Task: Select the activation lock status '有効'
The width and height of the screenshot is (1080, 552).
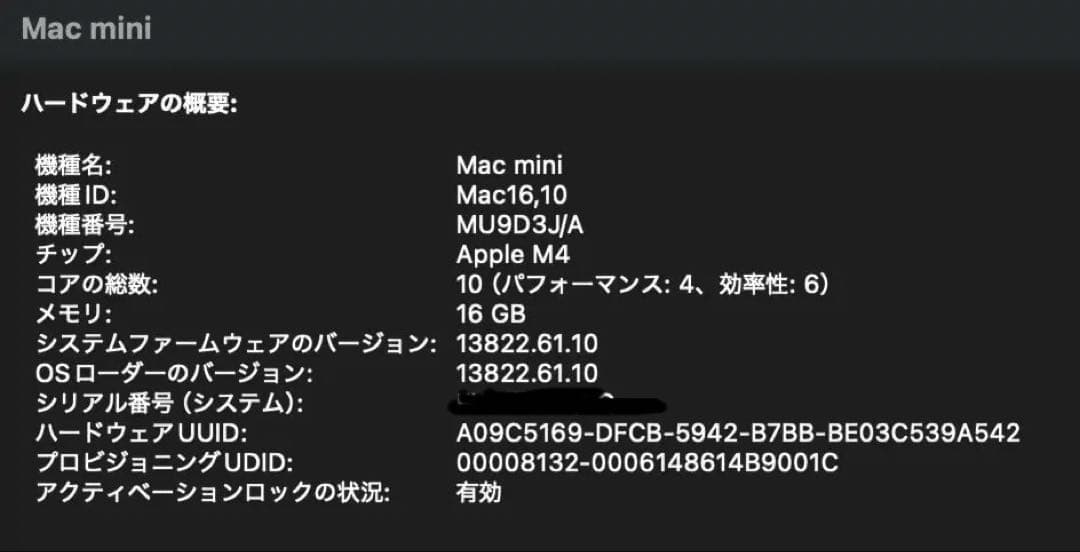Action: pyautogui.click(x=479, y=493)
